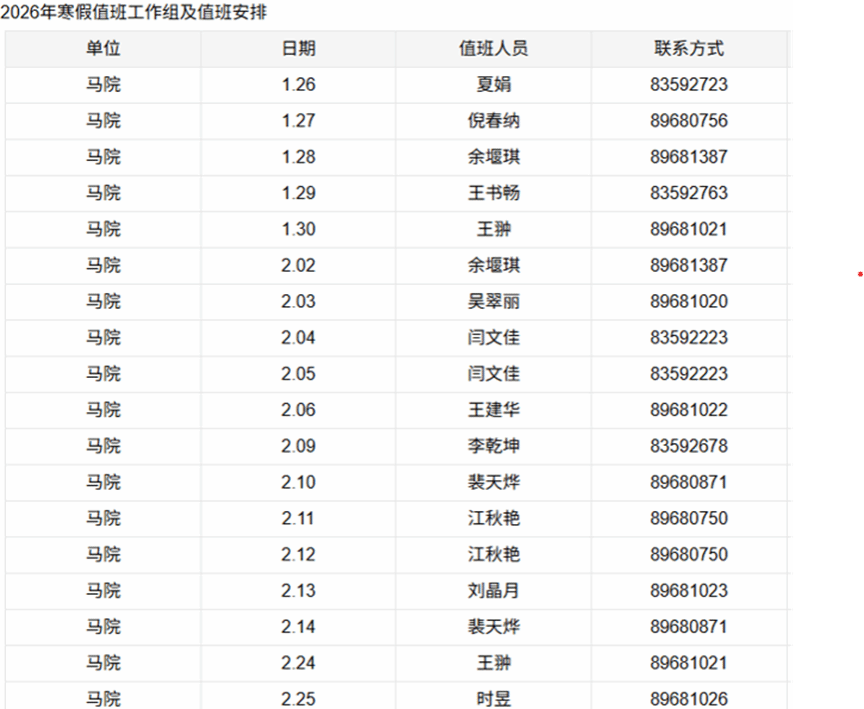Click phone number 89680756
Screen dimensions: 864x709
(688, 121)
